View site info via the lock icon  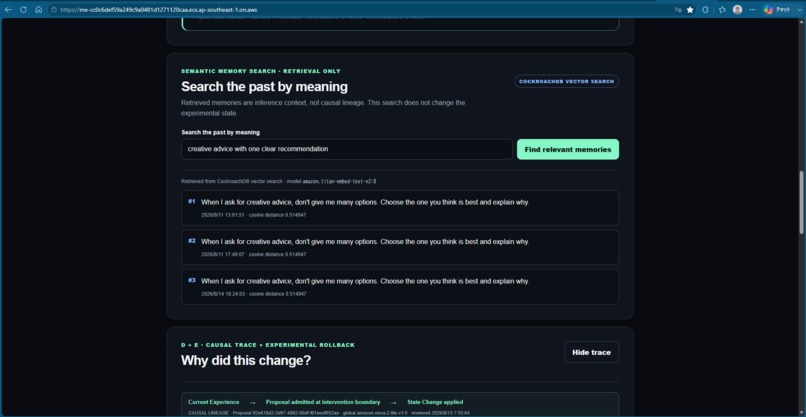click(53, 9)
